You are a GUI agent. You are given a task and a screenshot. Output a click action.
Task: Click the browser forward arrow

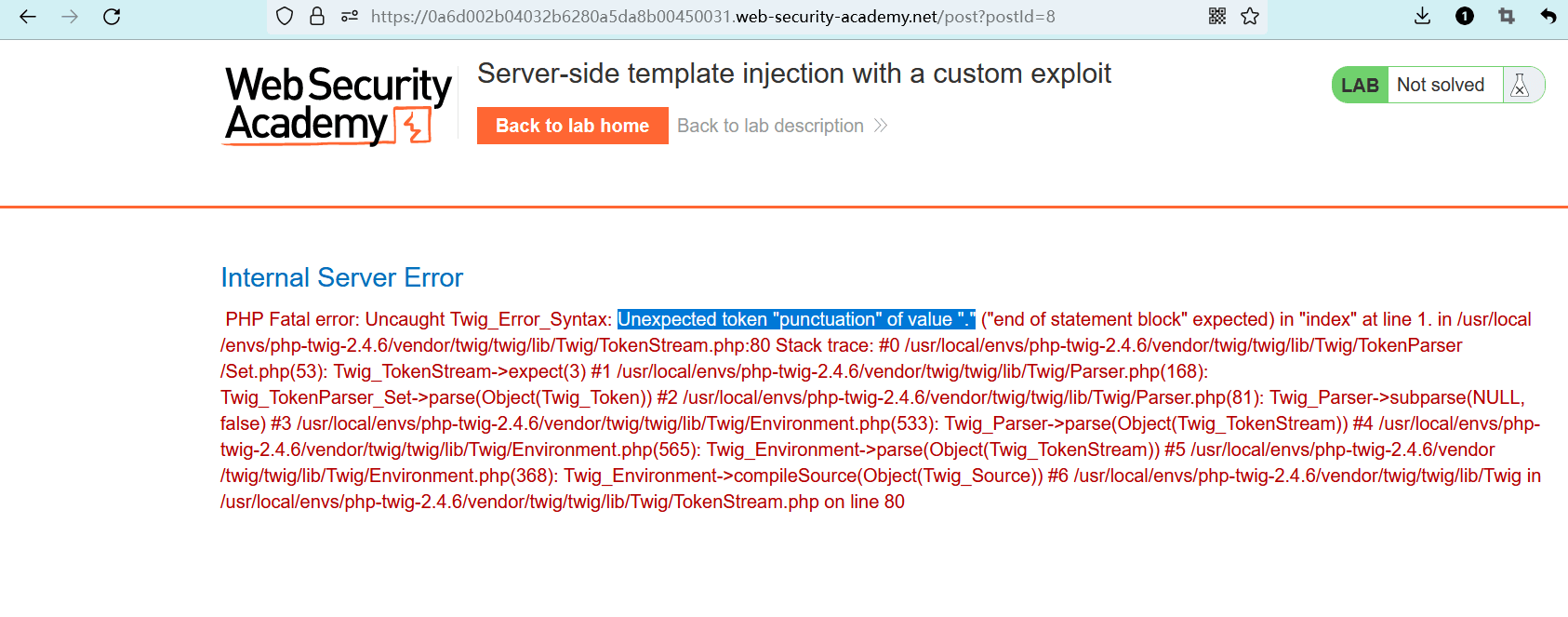pyautogui.click(x=70, y=17)
